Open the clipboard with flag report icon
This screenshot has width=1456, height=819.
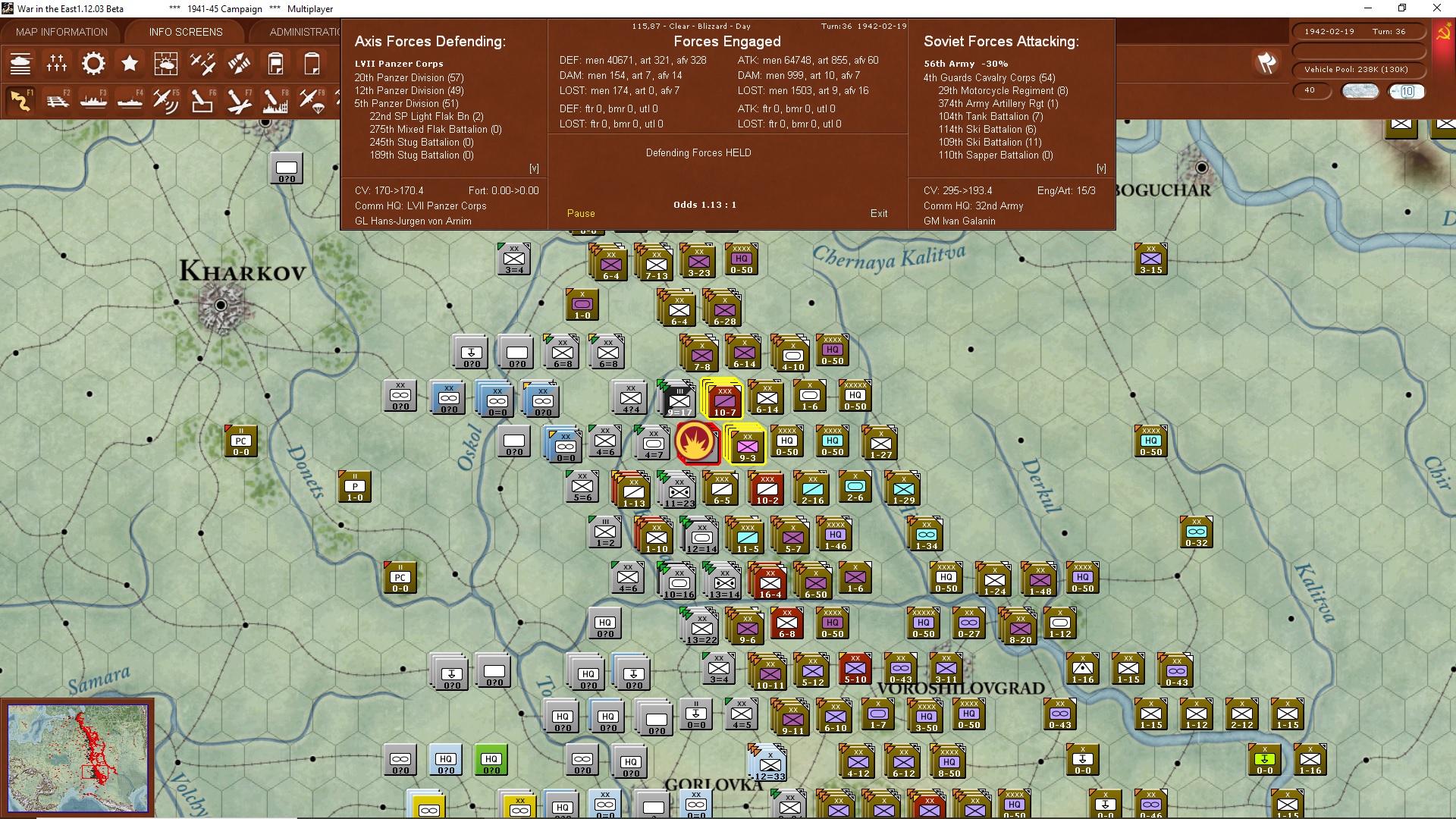pyautogui.click(x=275, y=64)
